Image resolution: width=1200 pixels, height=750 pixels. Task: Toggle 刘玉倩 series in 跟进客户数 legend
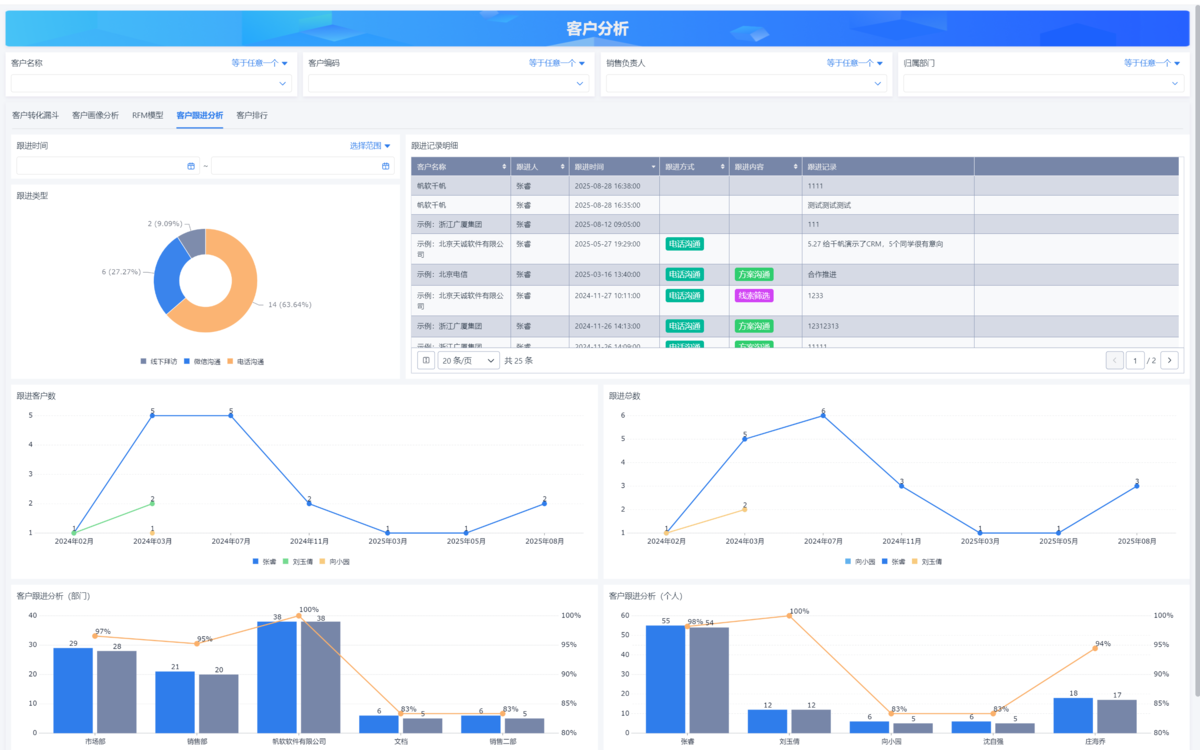click(x=297, y=562)
